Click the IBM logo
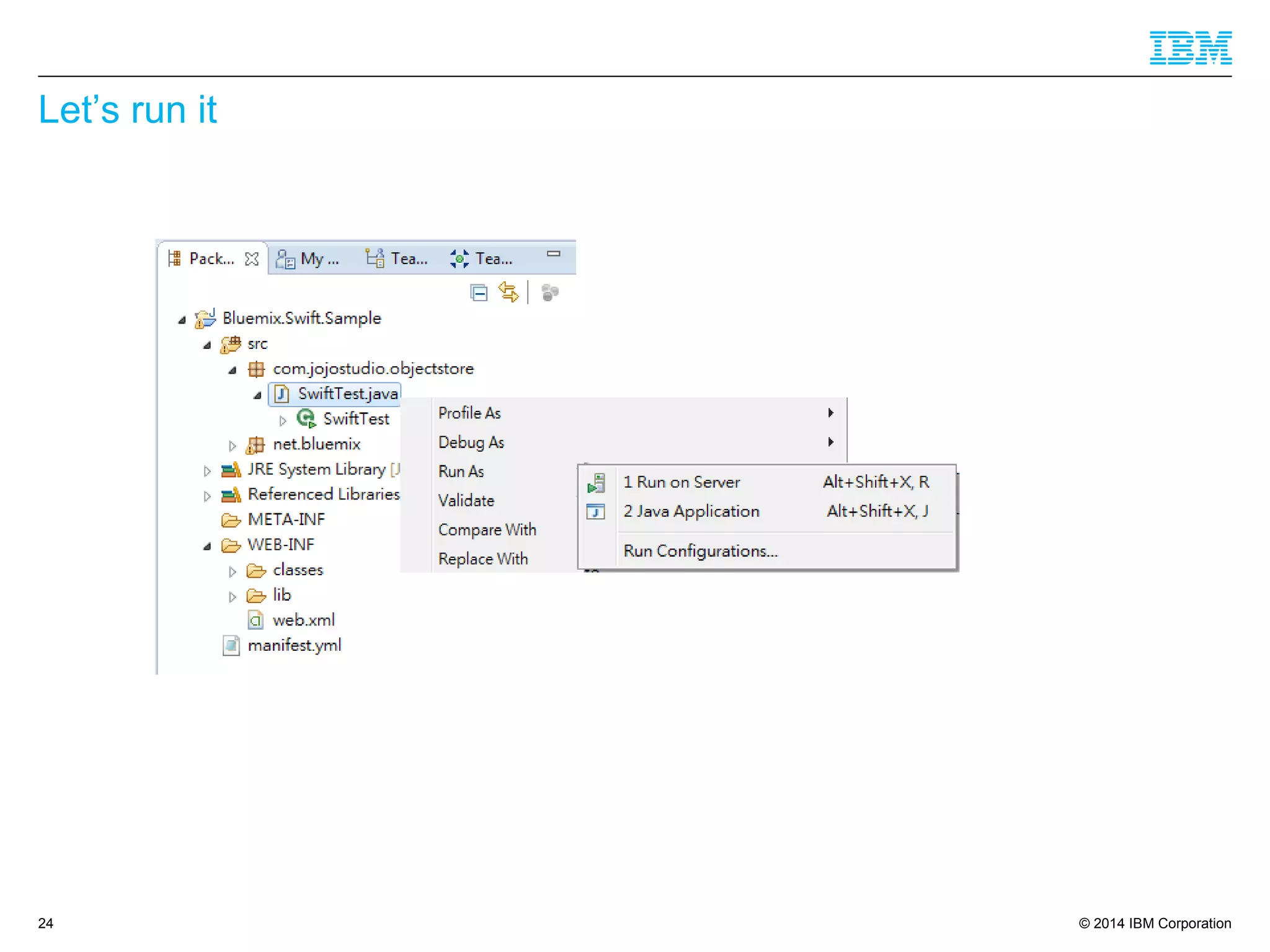 1191,48
